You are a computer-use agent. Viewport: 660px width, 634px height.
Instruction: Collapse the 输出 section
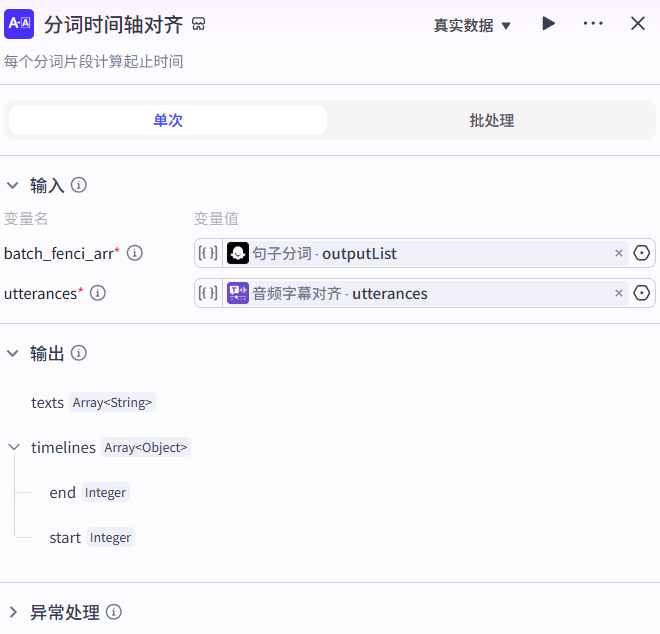13,353
